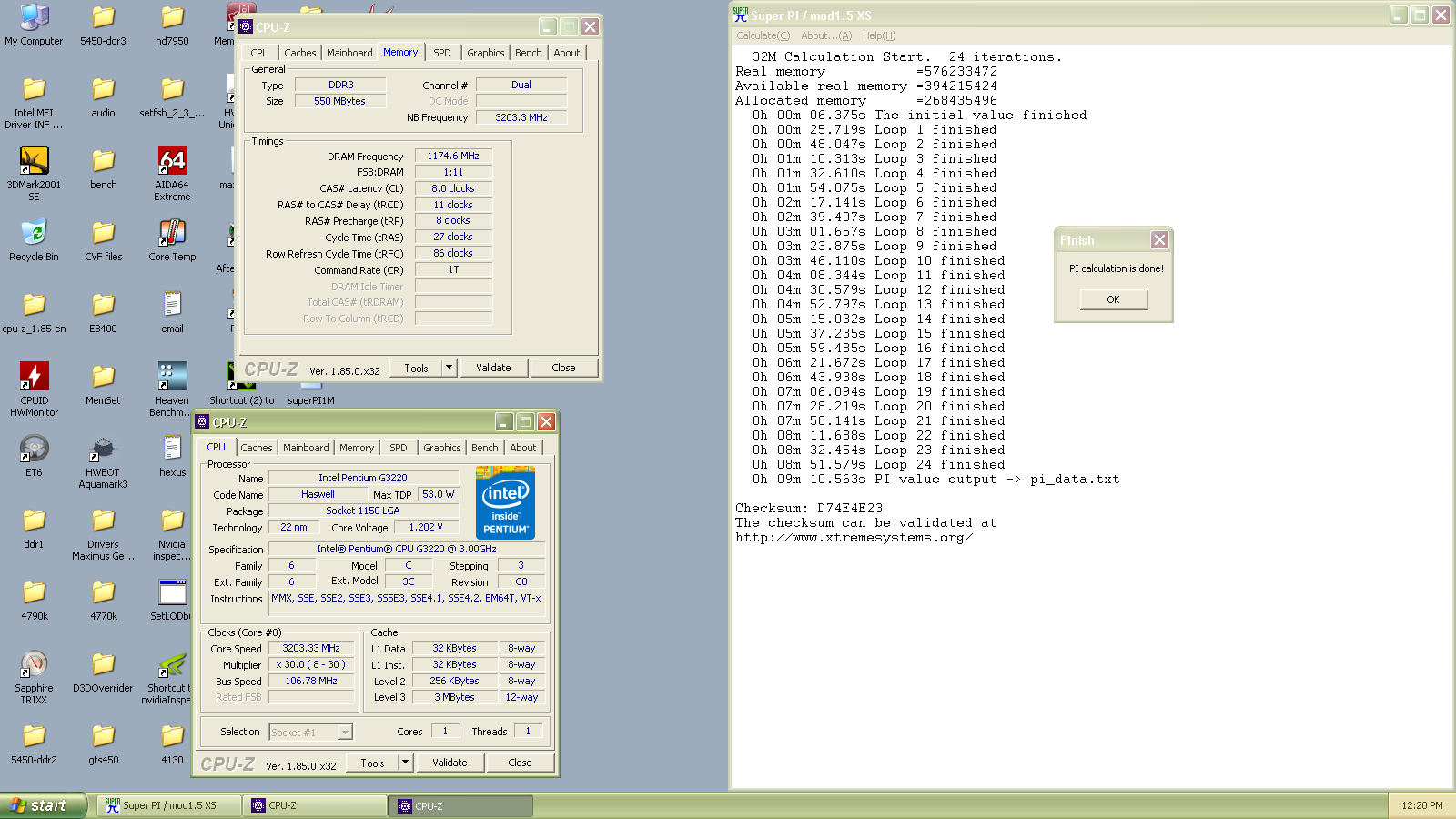Open the SetLODbias program icon

[x=172, y=600]
